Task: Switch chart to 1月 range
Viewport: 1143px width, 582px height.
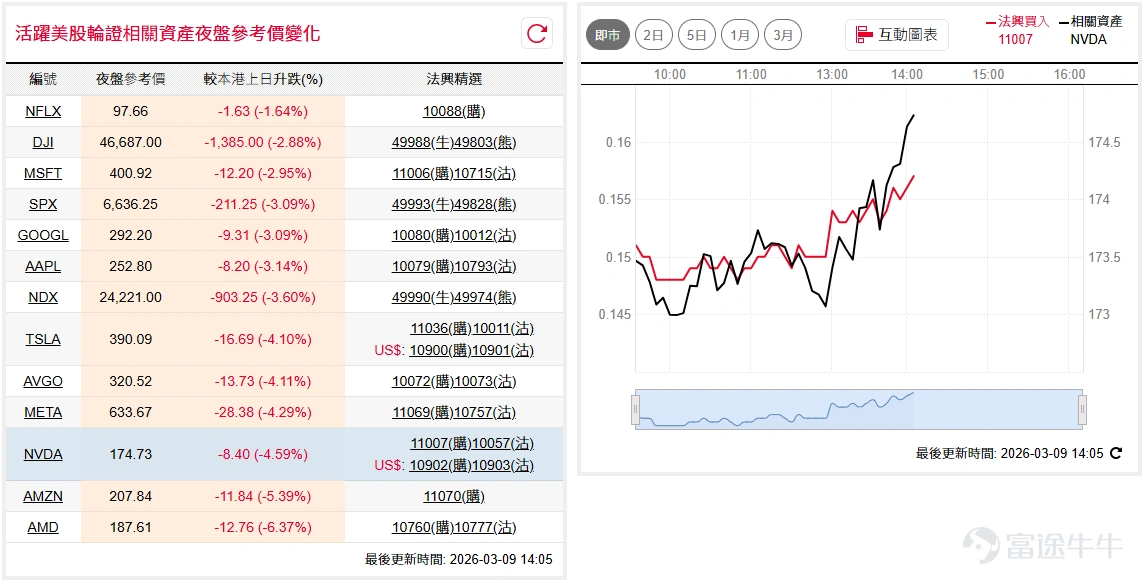Action: [x=740, y=35]
